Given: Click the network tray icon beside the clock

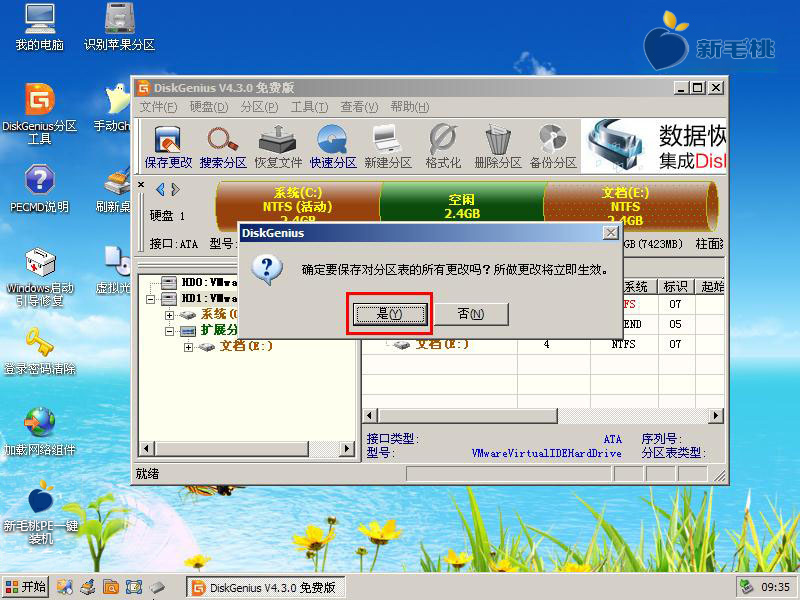Looking at the screenshot, I should coord(747,586).
